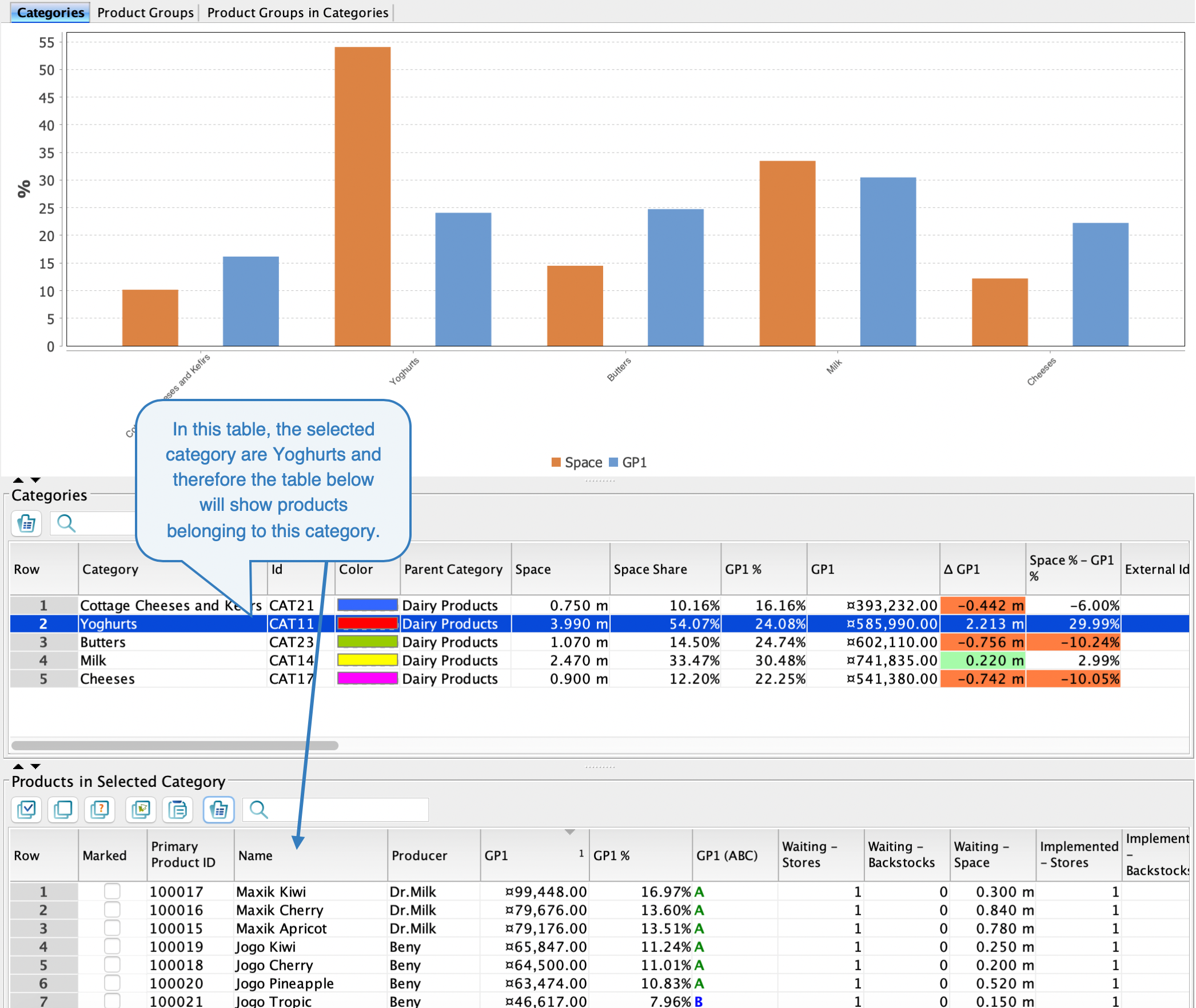
Task: Click the GP1 legend entry in chart
Action: click(x=628, y=462)
